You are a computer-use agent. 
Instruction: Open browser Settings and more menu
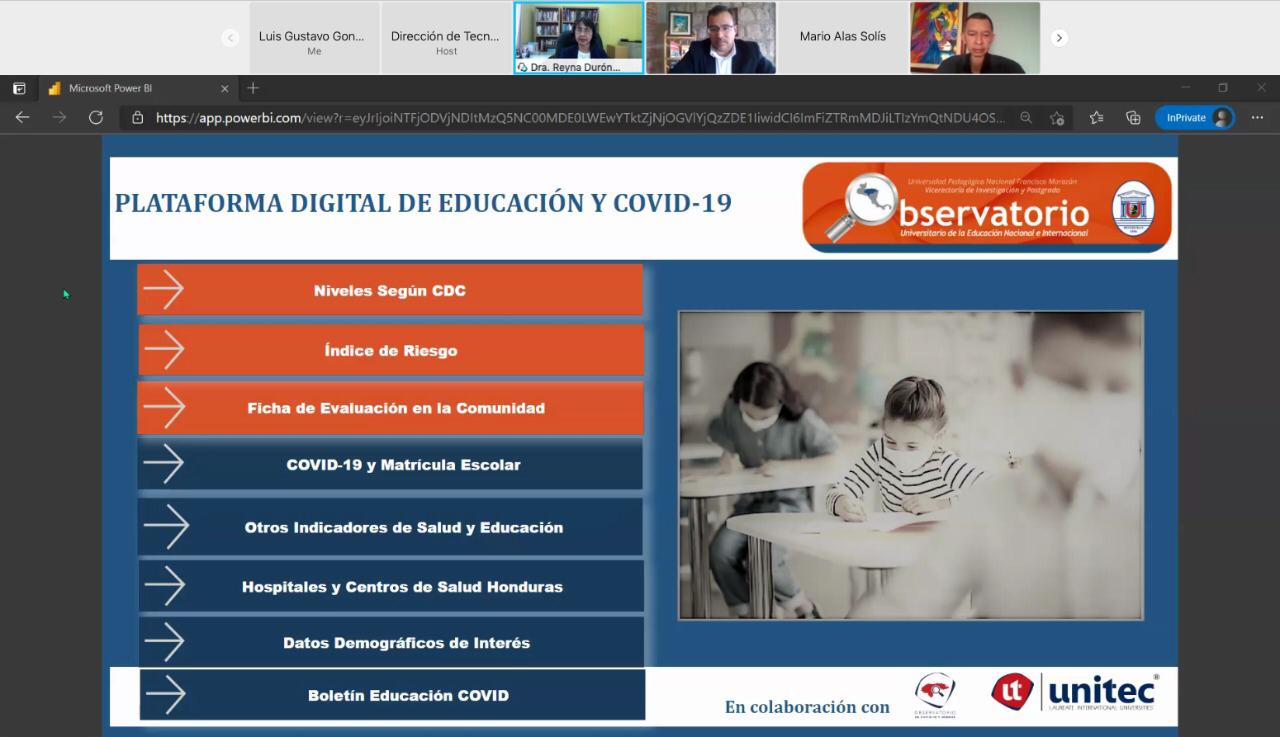click(1258, 118)
